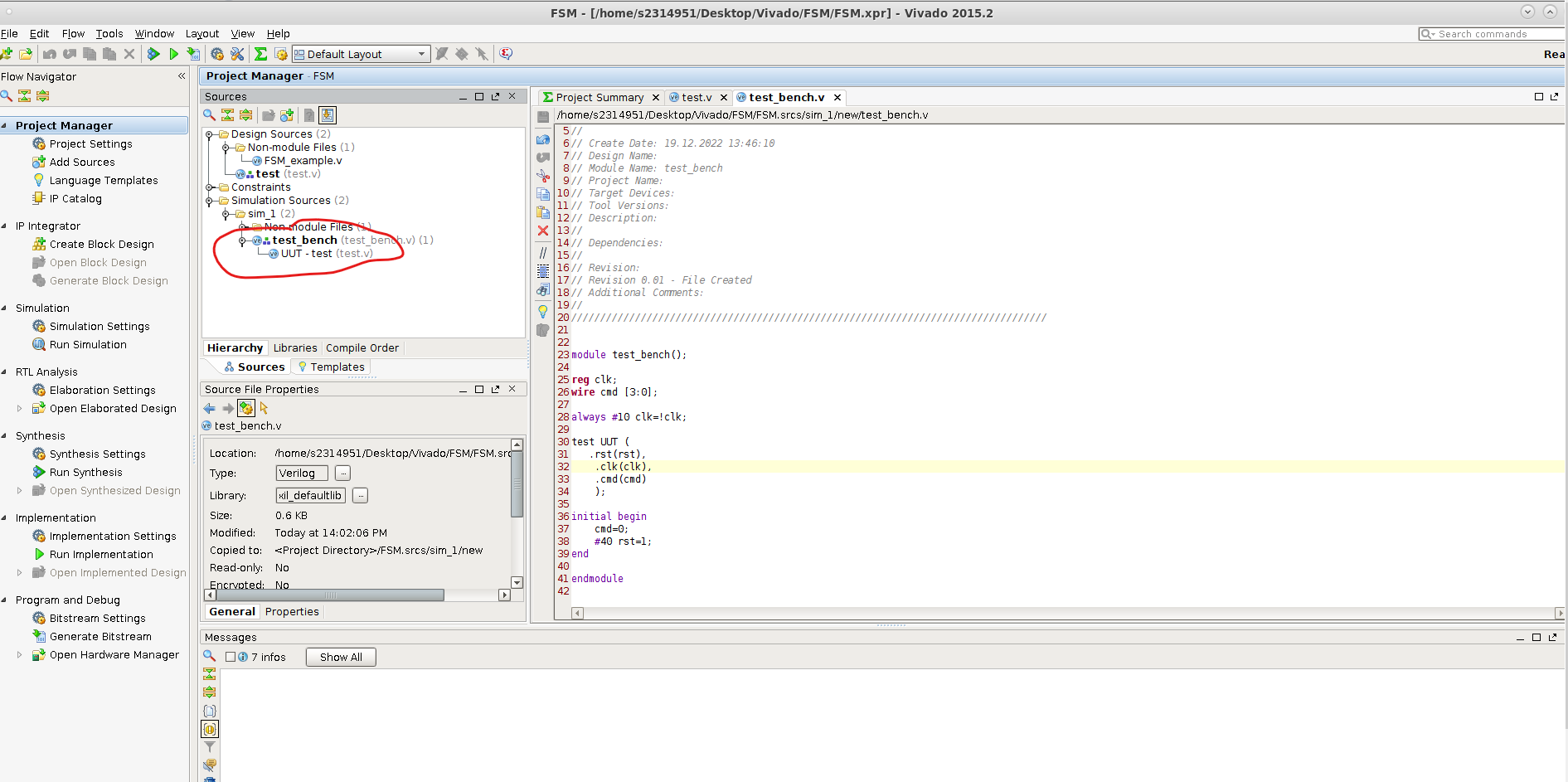Toggle the warning-braces icon in Messages sidebar

(x=210, y=729)
